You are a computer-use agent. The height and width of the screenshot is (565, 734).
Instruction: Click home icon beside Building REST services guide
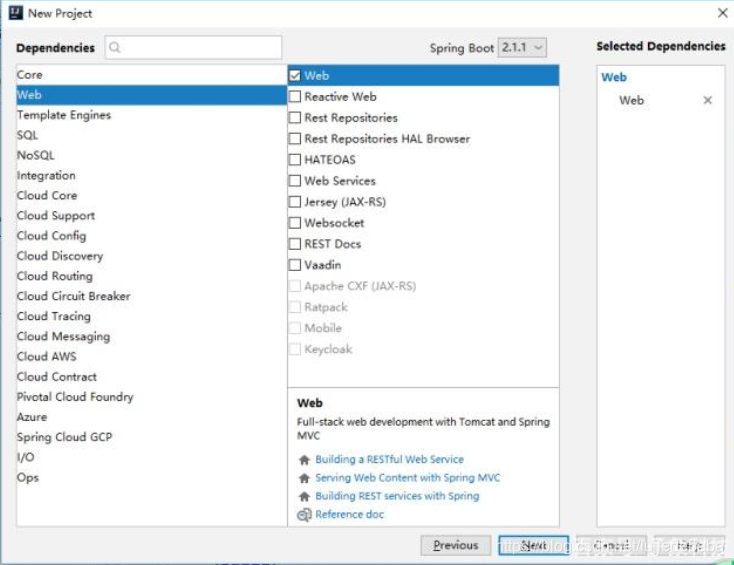pyautogui.click(x=304, y=497)
